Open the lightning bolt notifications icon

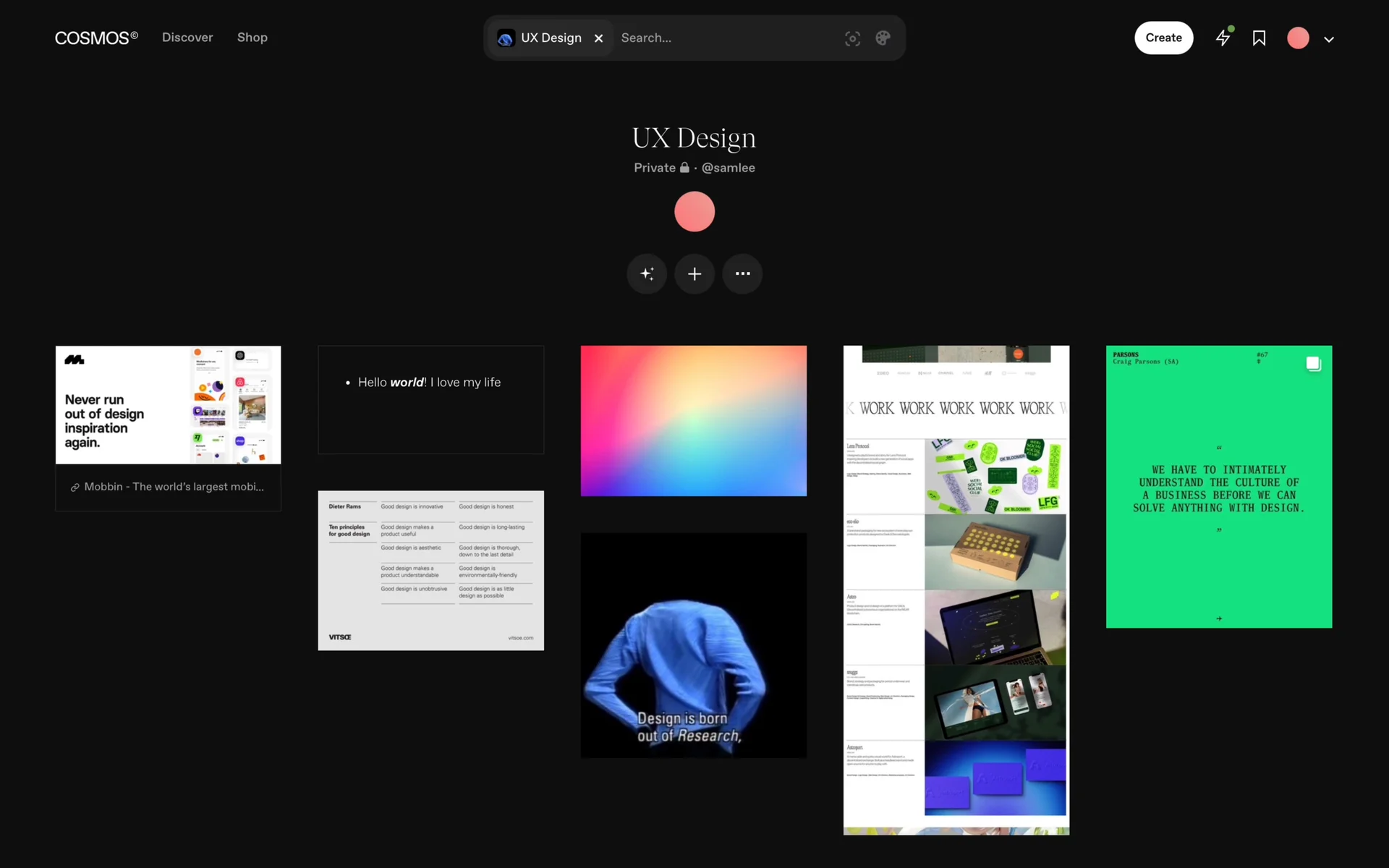pos(1223,38)
